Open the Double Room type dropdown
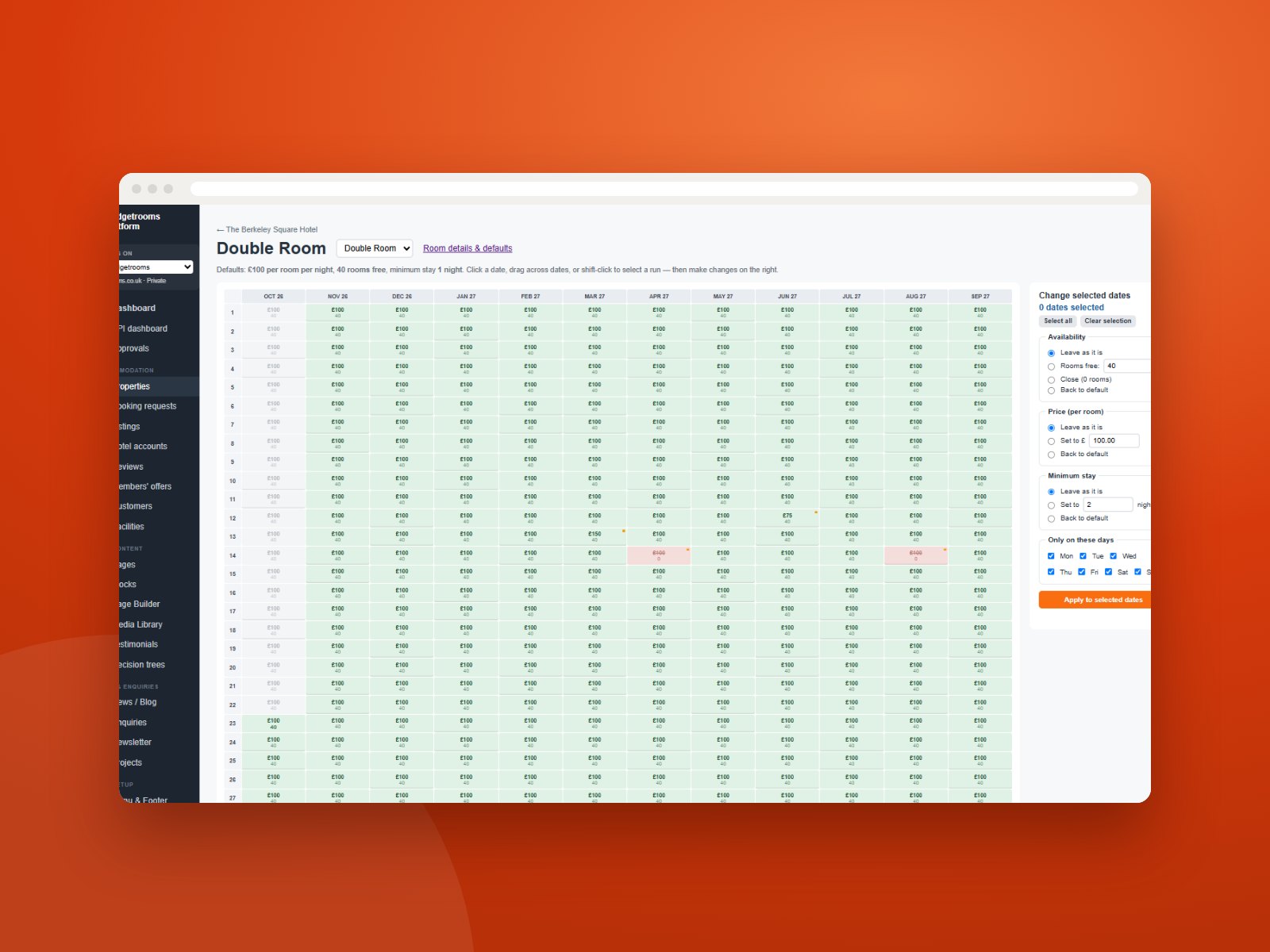1270x952 pixels. (x=375, y=248)
